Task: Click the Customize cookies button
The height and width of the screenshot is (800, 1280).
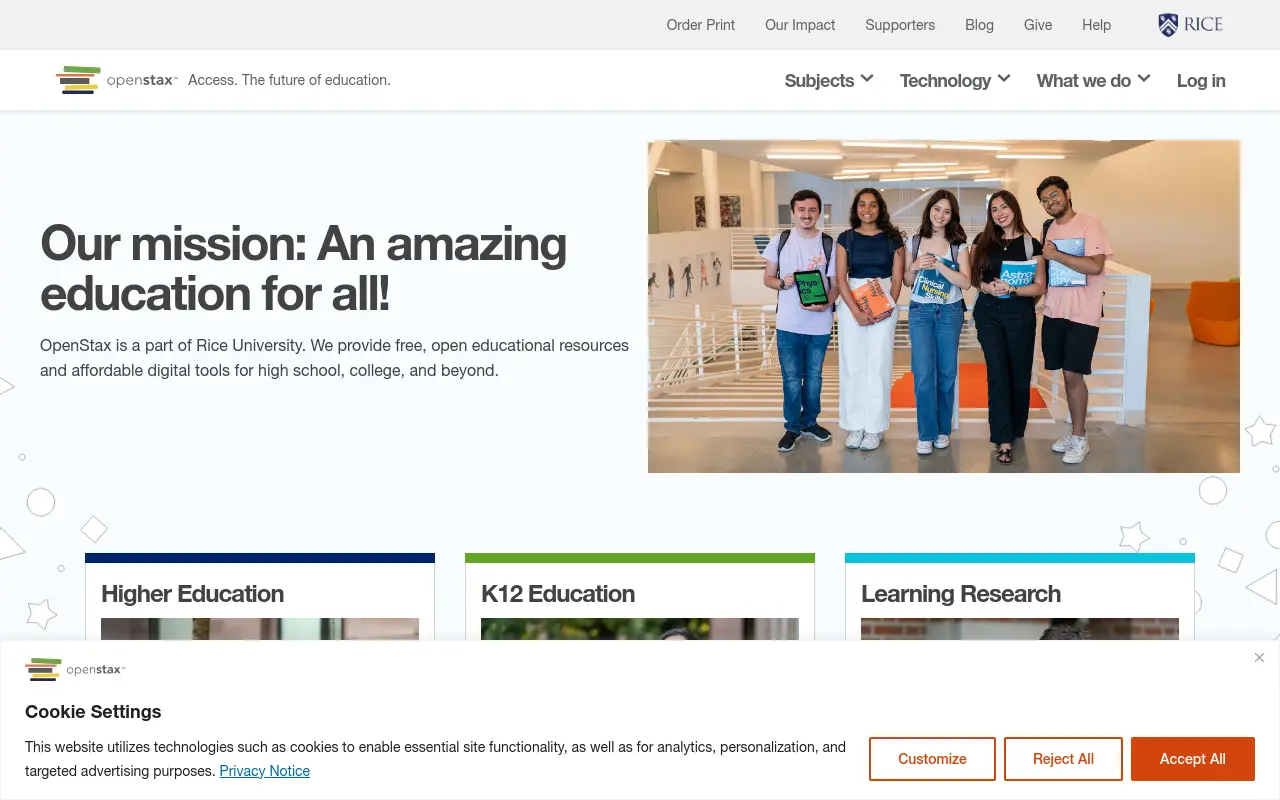Action: (x=932, y=759)
